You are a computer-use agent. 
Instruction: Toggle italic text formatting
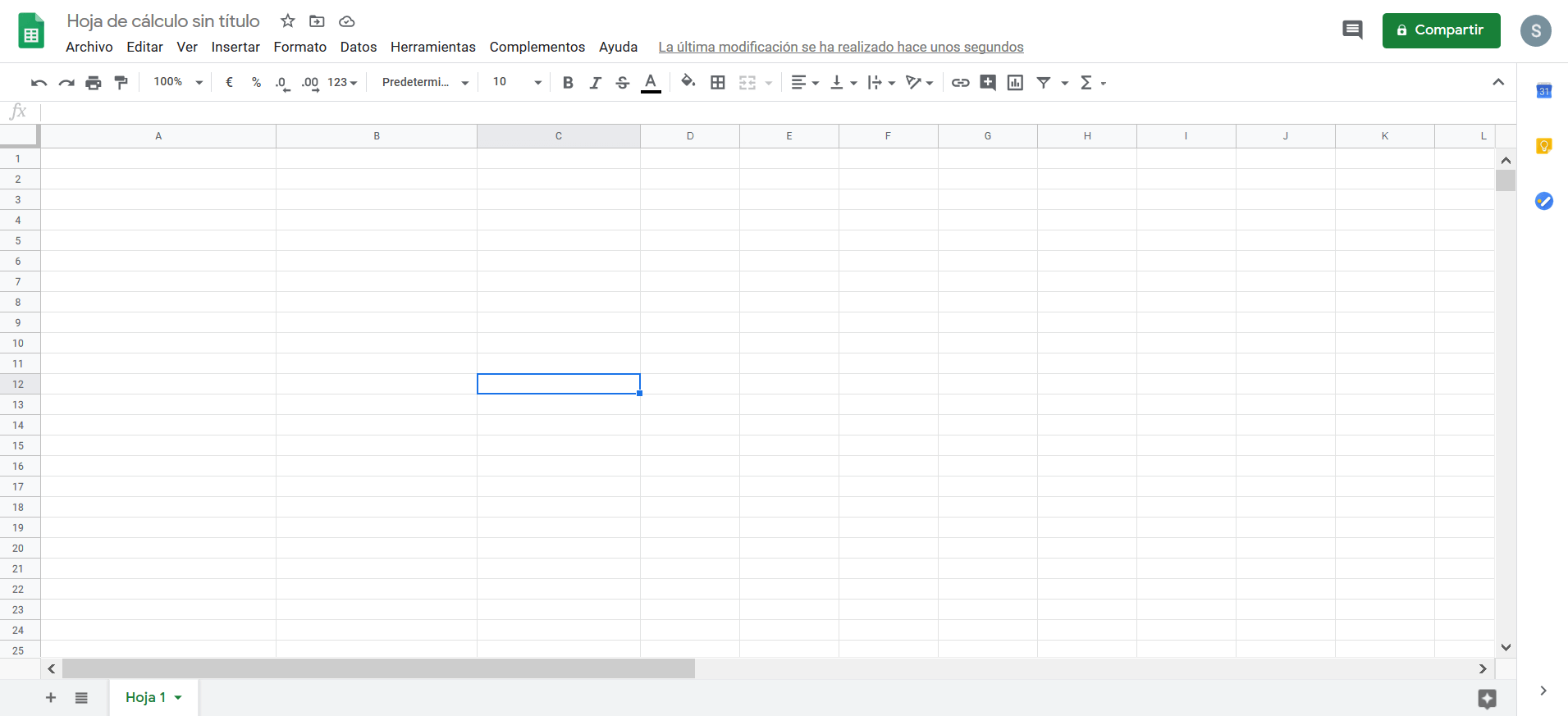pos(595,83)
